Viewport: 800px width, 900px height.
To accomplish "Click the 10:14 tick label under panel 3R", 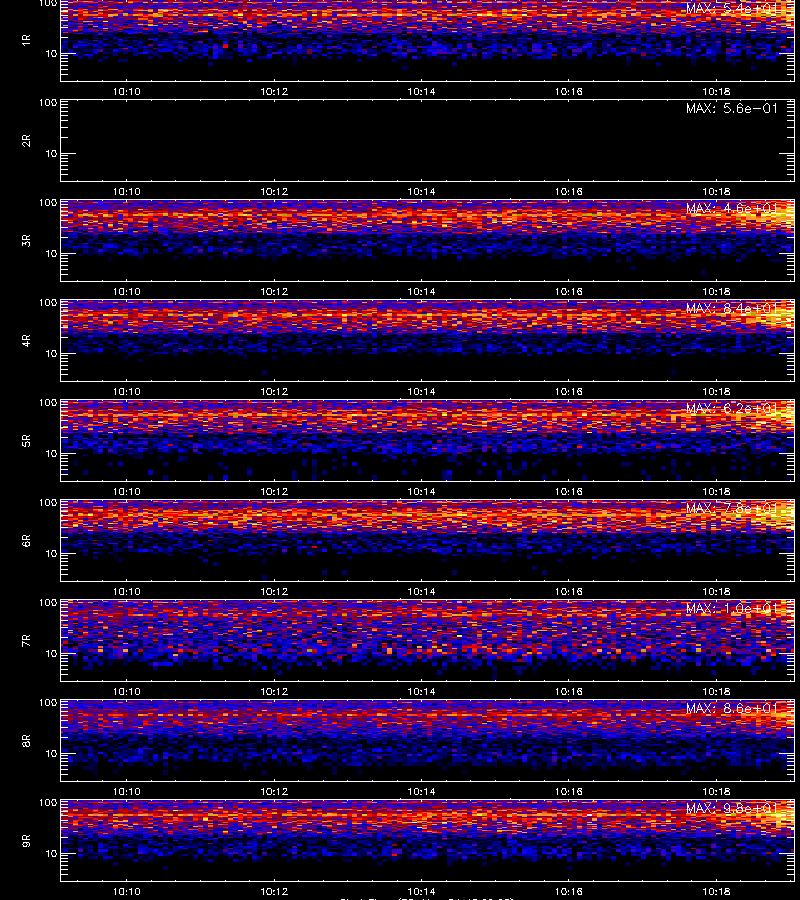I will (x=421, y=291).
